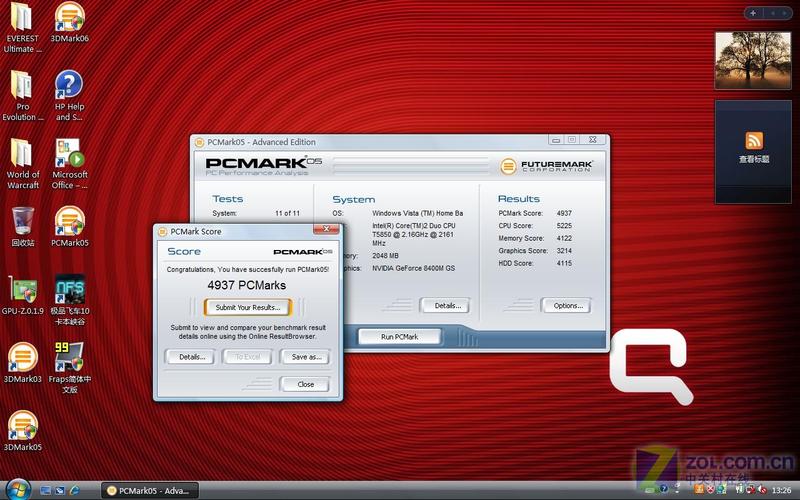The width and height of the screenshot is (800, 500).
Task: Launch the PCMark05 desktop shortcut
Action: coord(69,226)
